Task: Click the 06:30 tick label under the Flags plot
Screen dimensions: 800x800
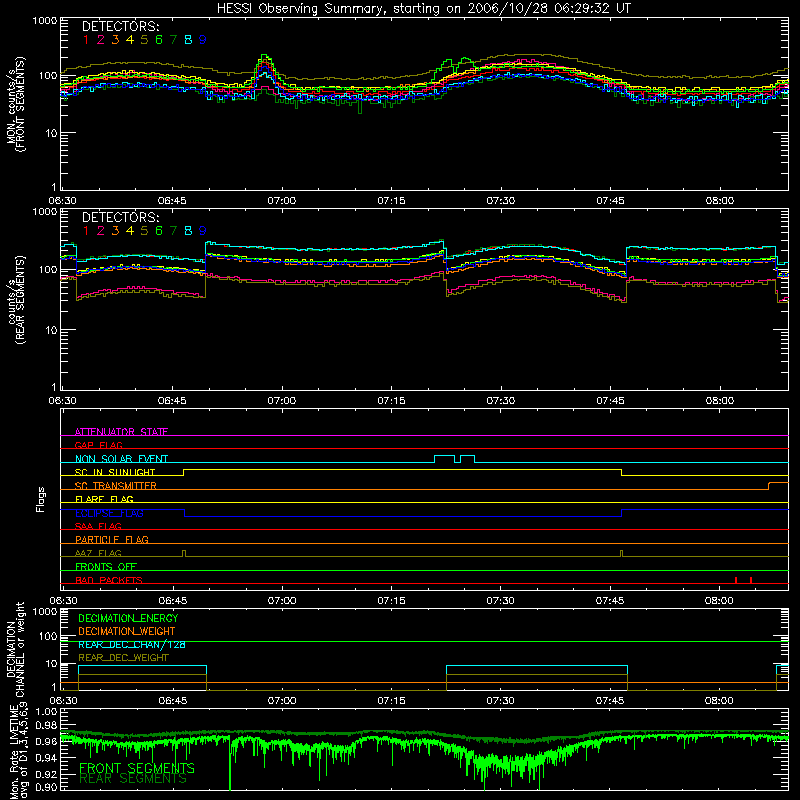Action: tap(63, 601)
